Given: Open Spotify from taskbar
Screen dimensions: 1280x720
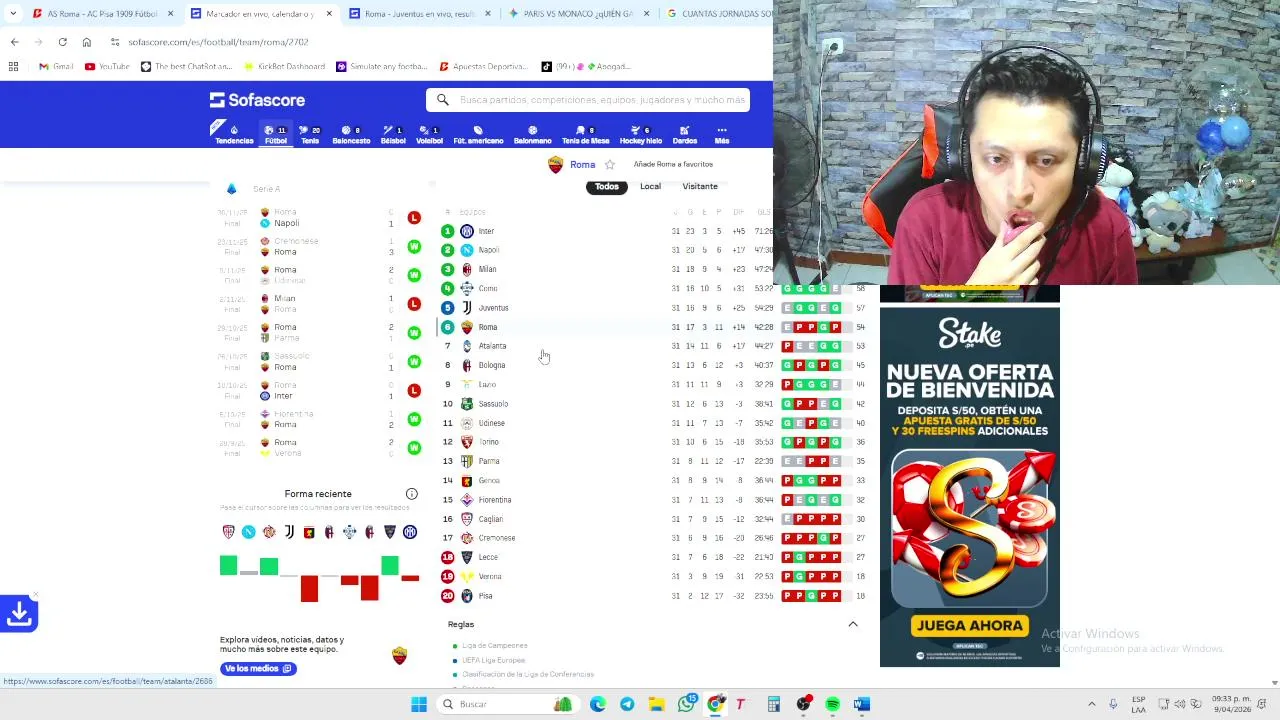Looking at the screenshot, I should [x=832, y=705].
